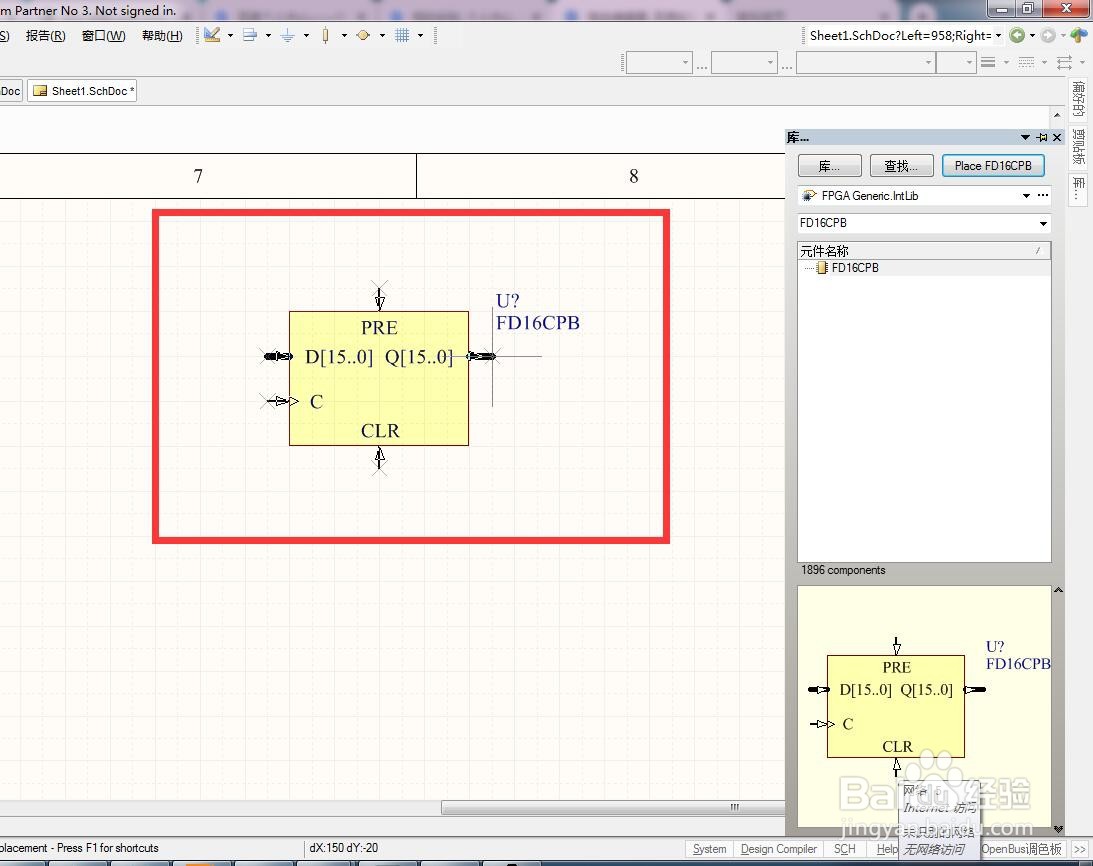Open the 剪贴板 side panel tab
Screen dimensions: 1093x866
point(1078,146)
